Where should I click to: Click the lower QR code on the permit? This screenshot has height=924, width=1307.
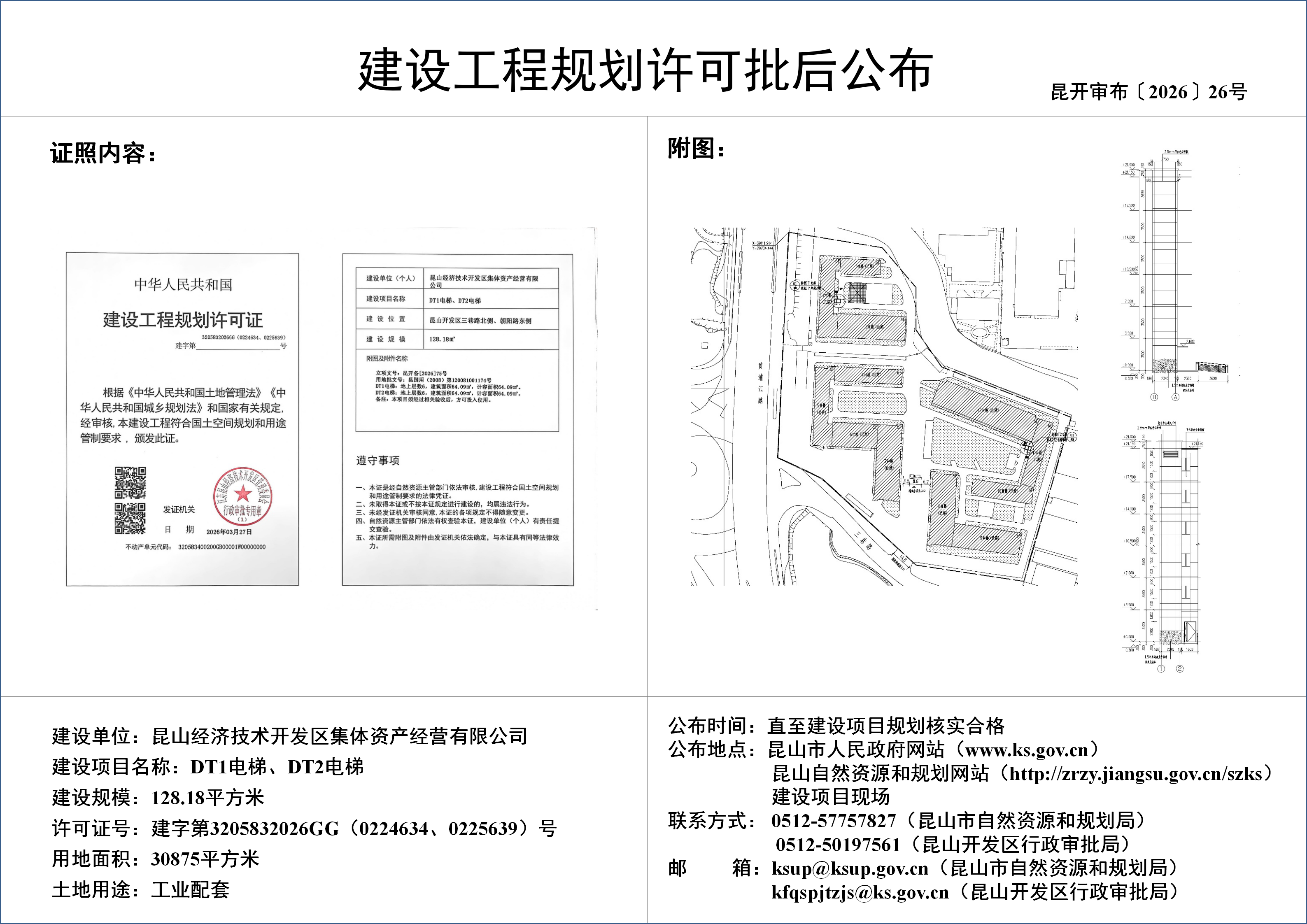(130, 519)
